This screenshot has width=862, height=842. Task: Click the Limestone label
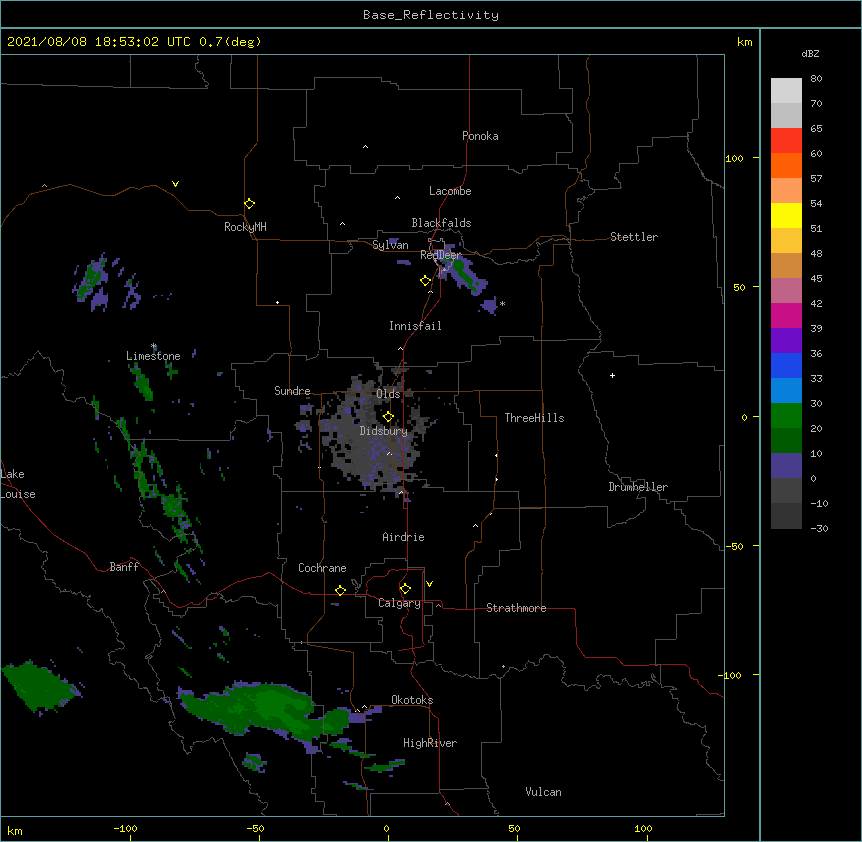pos(153,356)
